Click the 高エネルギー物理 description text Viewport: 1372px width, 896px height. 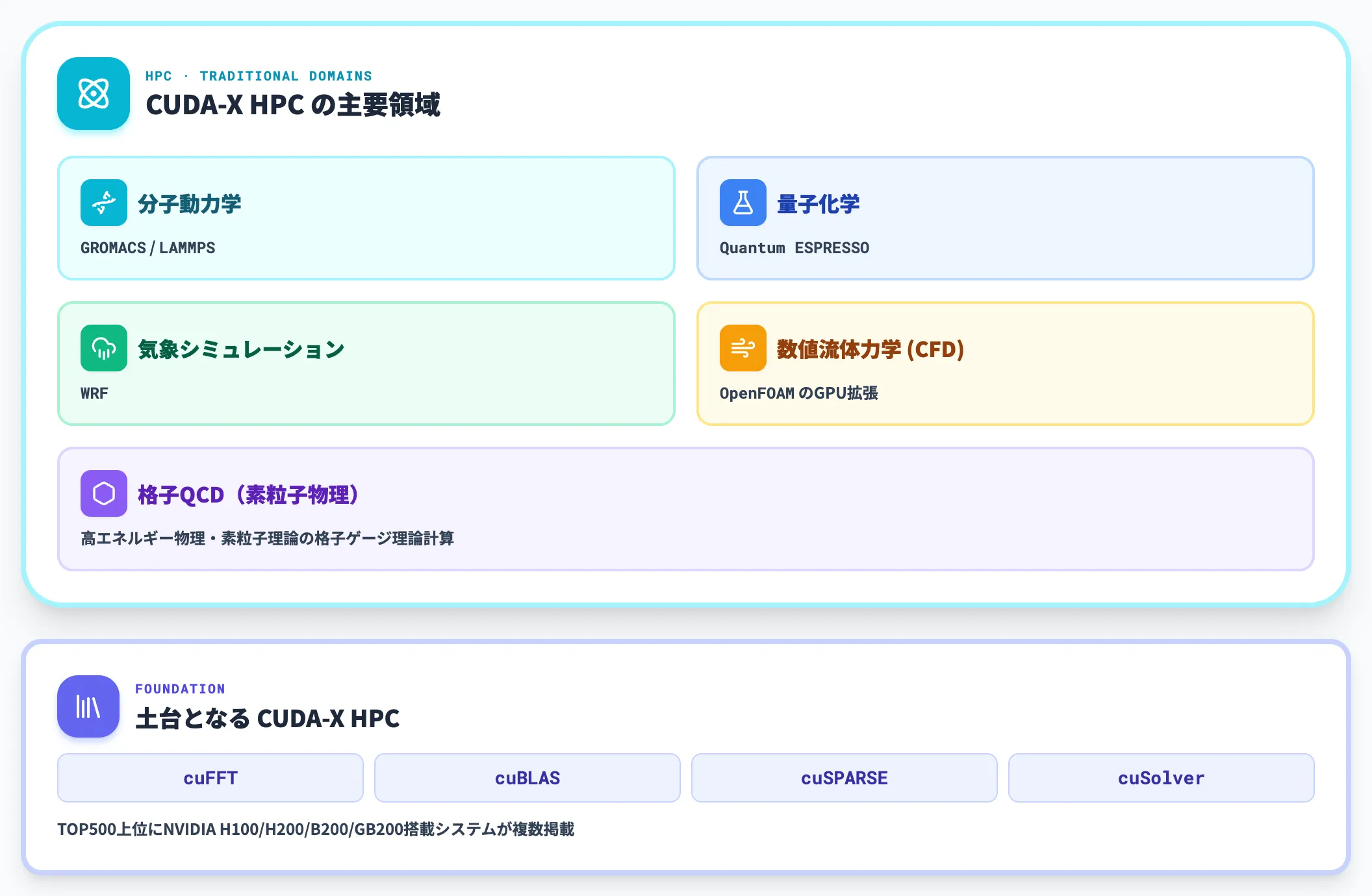pos(267,538)
